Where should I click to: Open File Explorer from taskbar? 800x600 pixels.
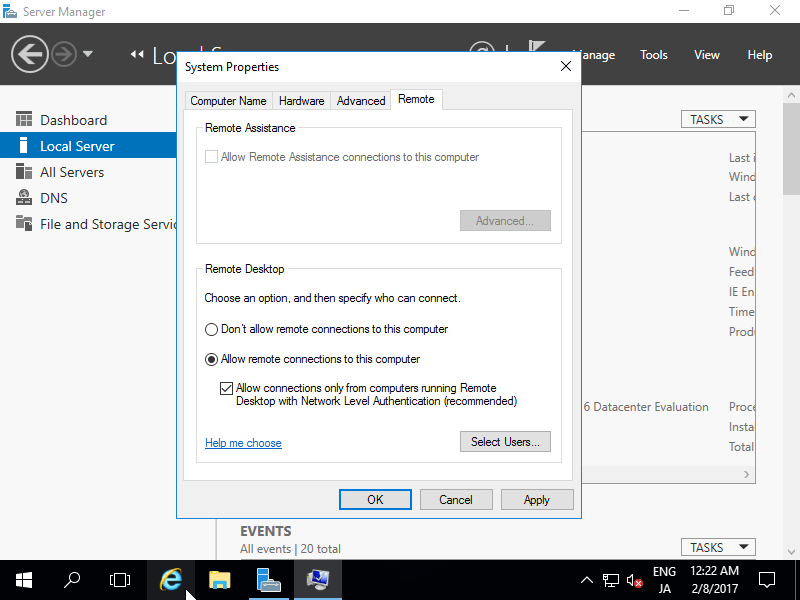(x=220, y=579)
